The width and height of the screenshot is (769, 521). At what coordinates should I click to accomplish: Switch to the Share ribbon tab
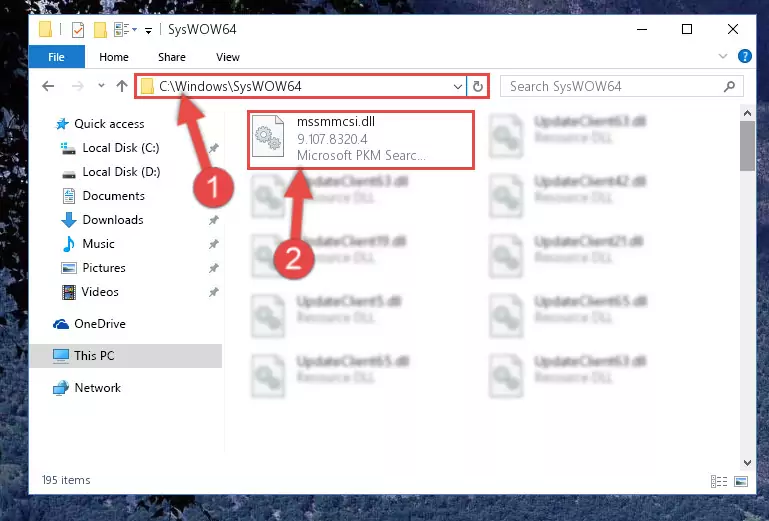172,57
